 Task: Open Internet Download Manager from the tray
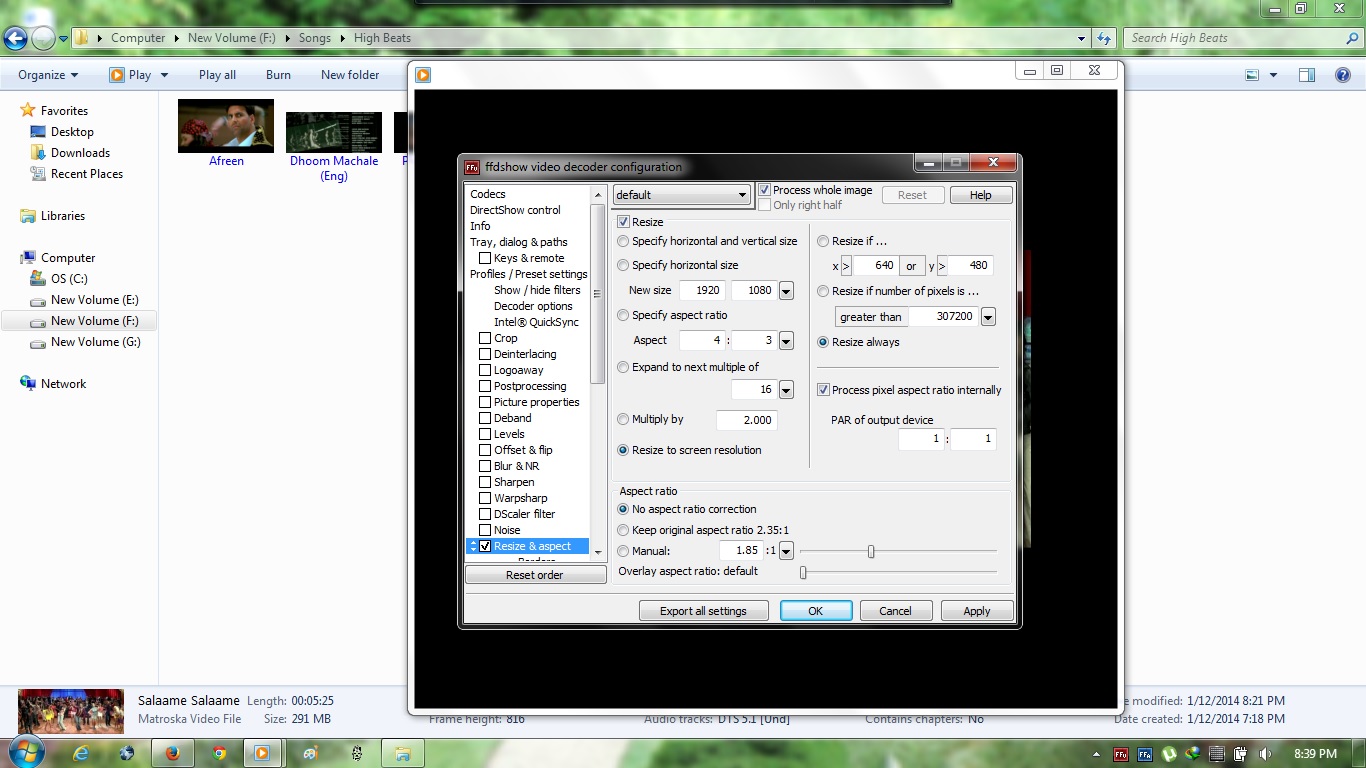pos(1192,754)
